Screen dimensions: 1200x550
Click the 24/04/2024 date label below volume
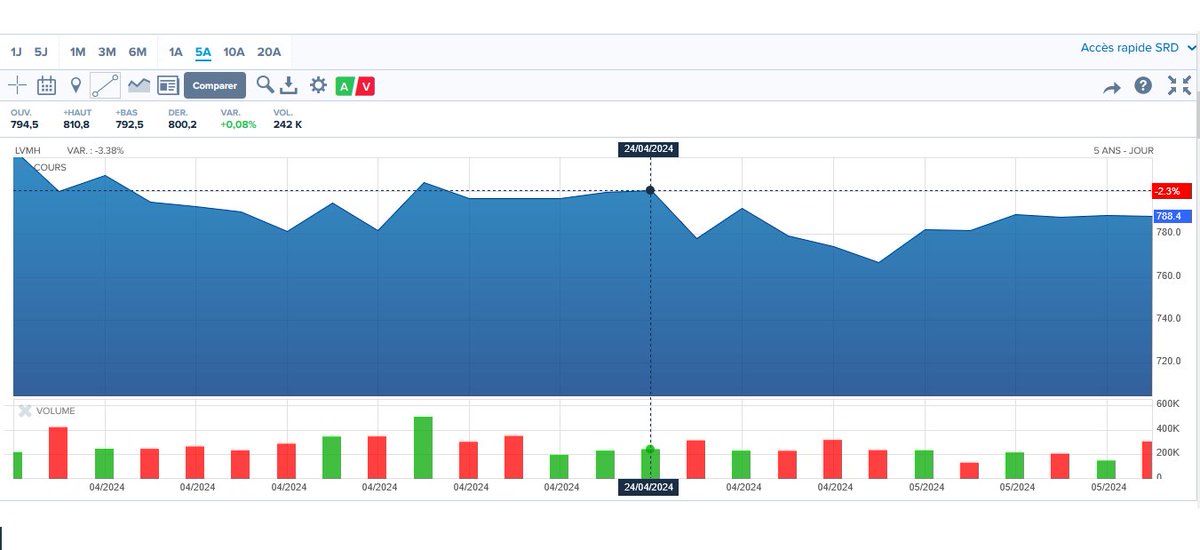pyautogui.click(x=650, y=487)
